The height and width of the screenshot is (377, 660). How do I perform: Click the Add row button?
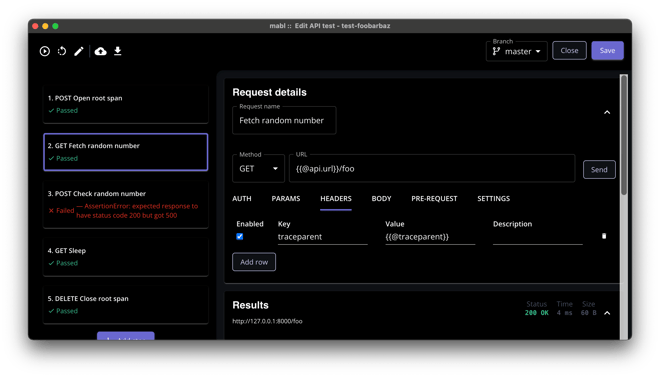pos(254,262)
